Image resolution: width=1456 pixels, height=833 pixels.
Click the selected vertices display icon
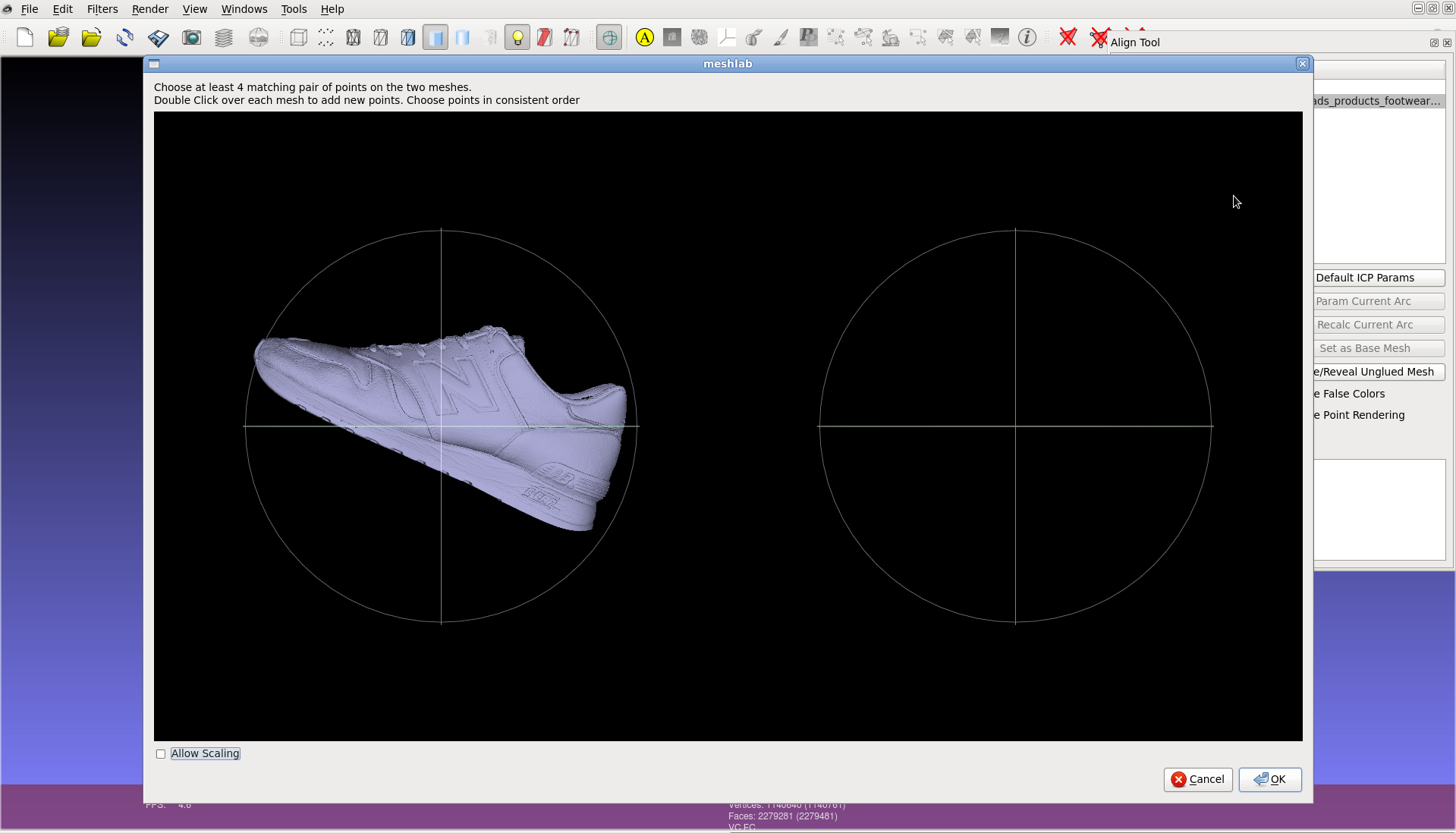pyautogui.click(x=572, y=37)
